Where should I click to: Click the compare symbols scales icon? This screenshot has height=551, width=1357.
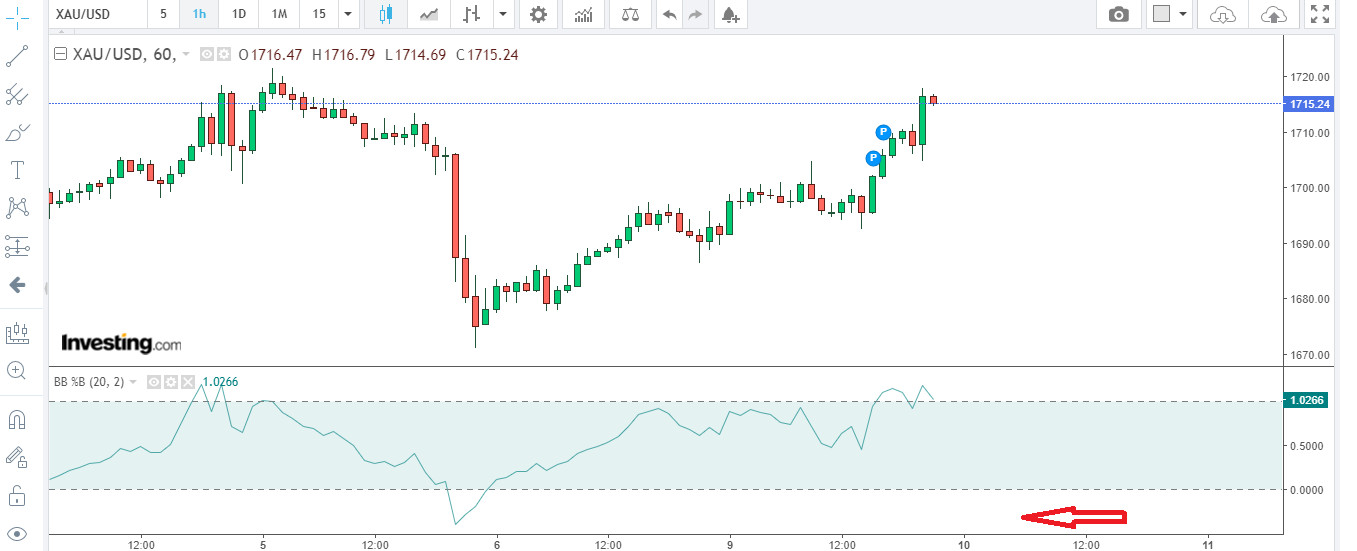pos(629,14)
